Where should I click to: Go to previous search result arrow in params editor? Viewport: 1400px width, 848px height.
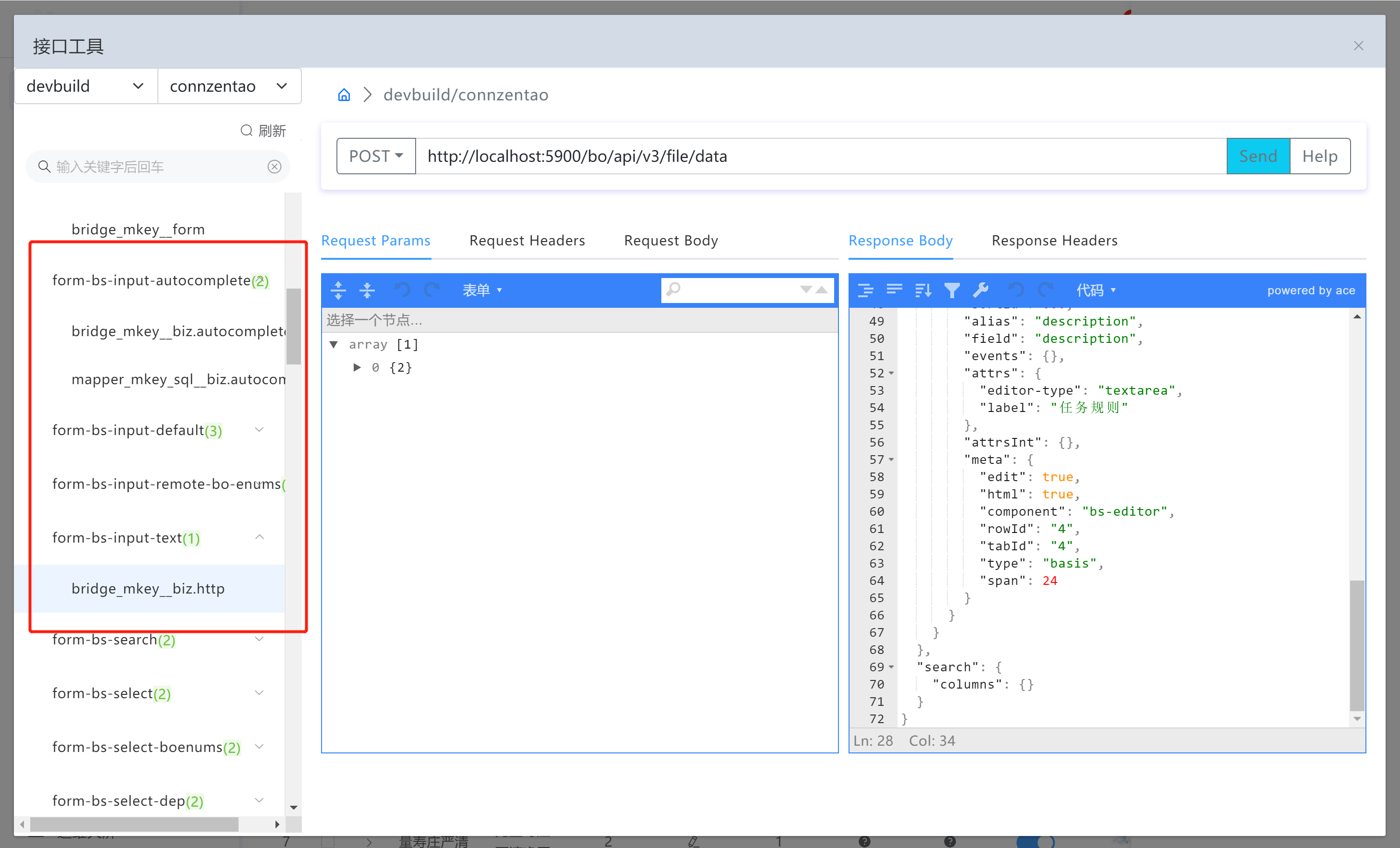(x=822, y=289)
